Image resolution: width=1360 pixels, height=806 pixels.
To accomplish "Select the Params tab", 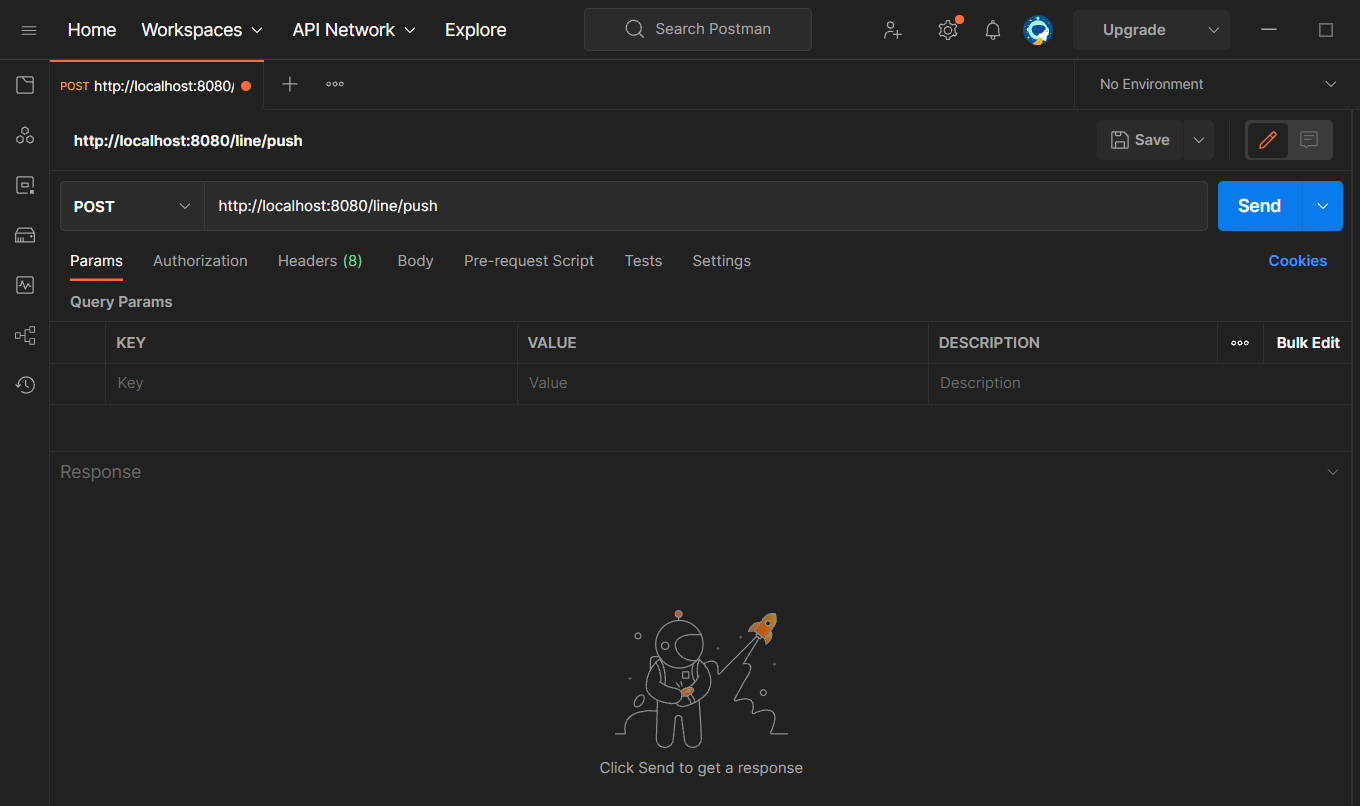I will tap(96, 261).
